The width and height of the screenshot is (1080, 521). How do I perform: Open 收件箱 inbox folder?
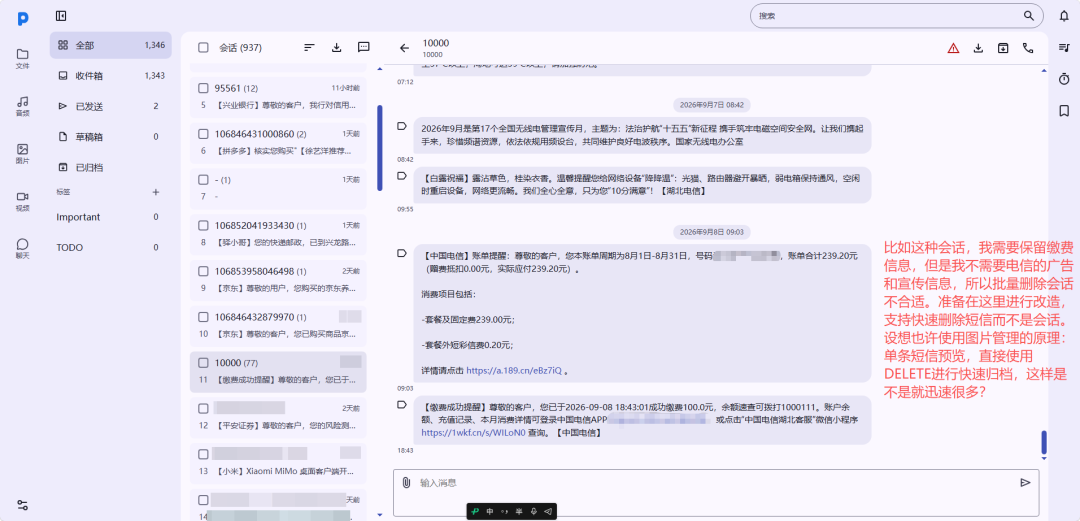110,76
